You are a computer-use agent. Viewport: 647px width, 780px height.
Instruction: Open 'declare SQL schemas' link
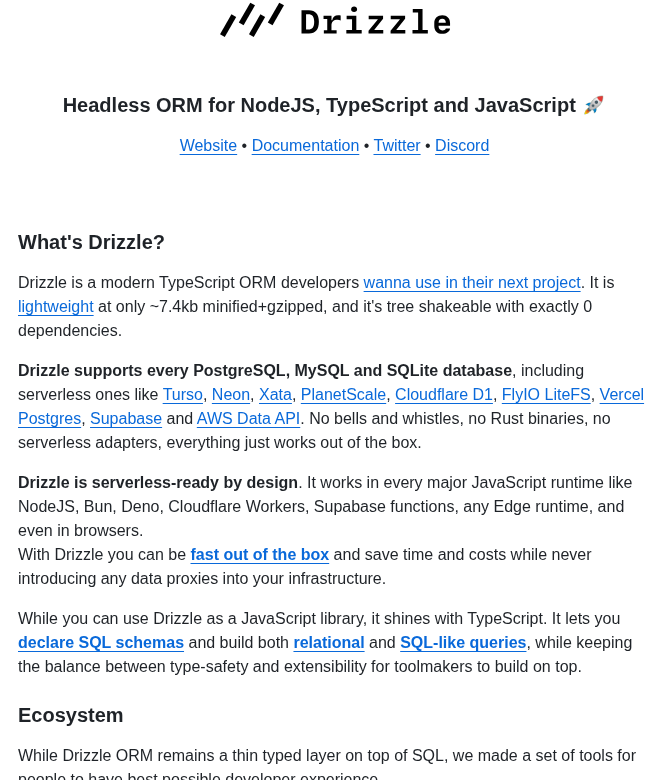[101, 643]
